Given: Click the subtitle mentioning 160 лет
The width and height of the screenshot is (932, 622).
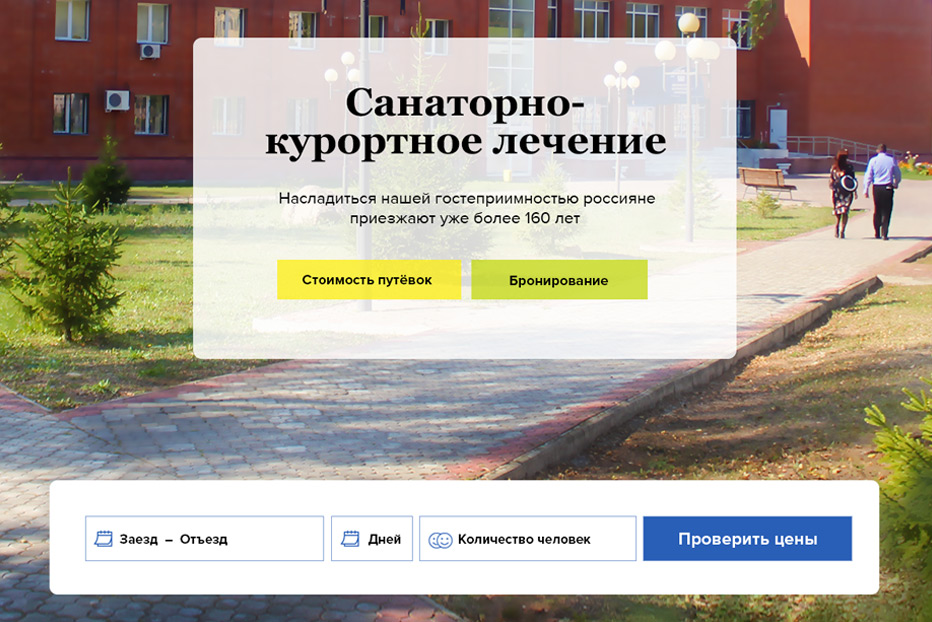Looking at the screenshot, I should pos(466,208).
